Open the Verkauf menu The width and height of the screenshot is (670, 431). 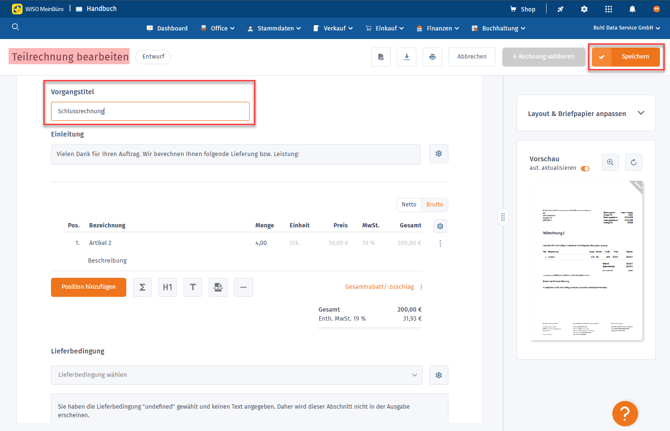(x=334, y=28)
